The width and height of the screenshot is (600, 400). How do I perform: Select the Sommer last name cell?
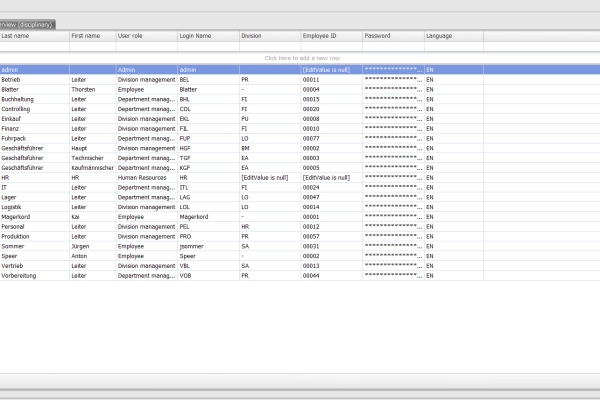pyautogui.click(x=34, y=247)
